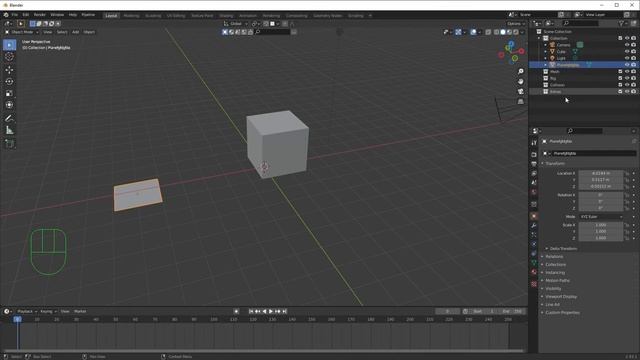Open the View Layer properties tab

[x=534, y=173]
